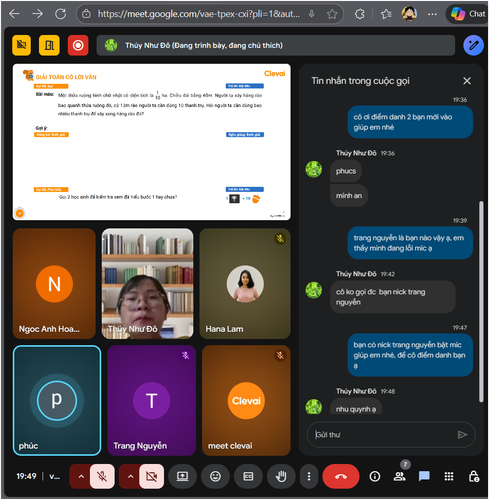Click 'cô ko gọi đc bạn nick trang nguyễn' message
Image resolution: width=489 pixels, height=500 pixels.
point(393,297)
